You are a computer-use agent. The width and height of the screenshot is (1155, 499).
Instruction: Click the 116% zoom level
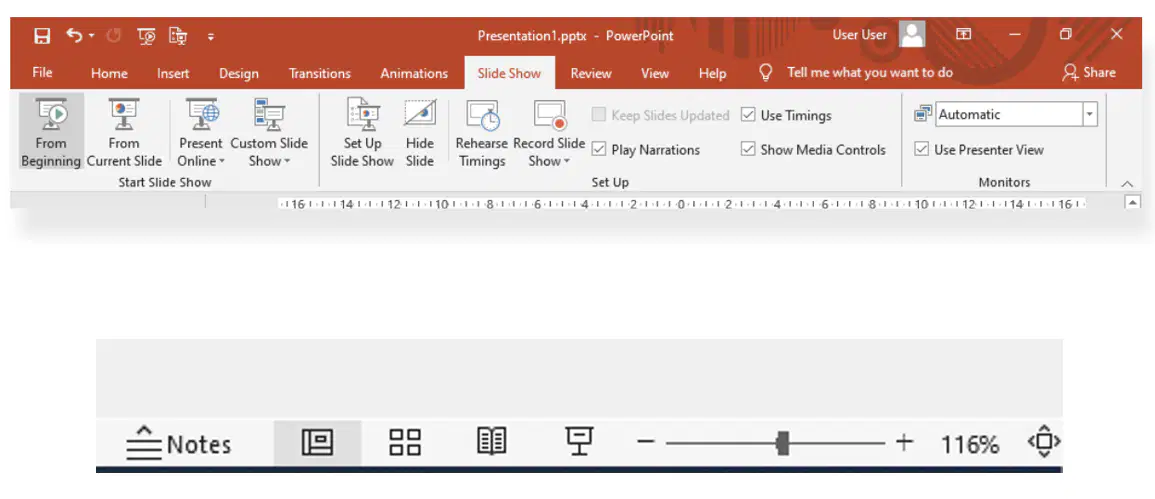coord(970,444)
